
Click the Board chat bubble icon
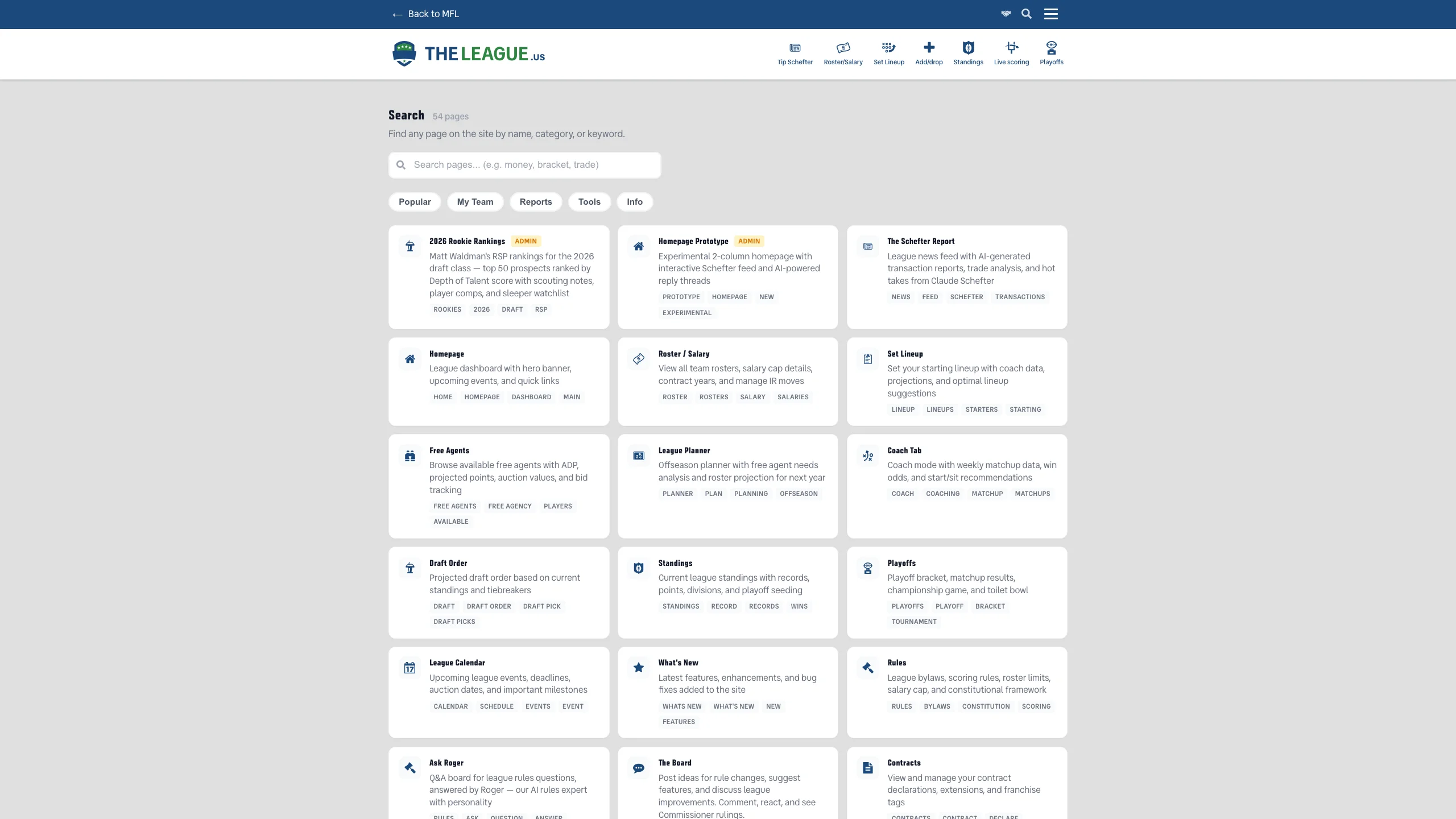[x=639, y=768]
